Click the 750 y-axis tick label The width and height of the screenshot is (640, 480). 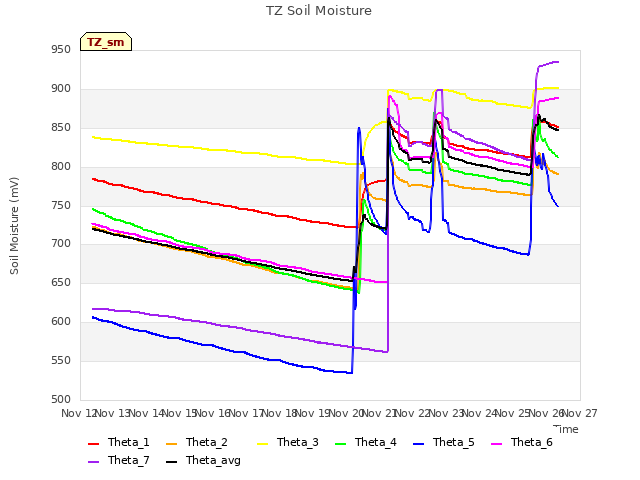(61, 206)
